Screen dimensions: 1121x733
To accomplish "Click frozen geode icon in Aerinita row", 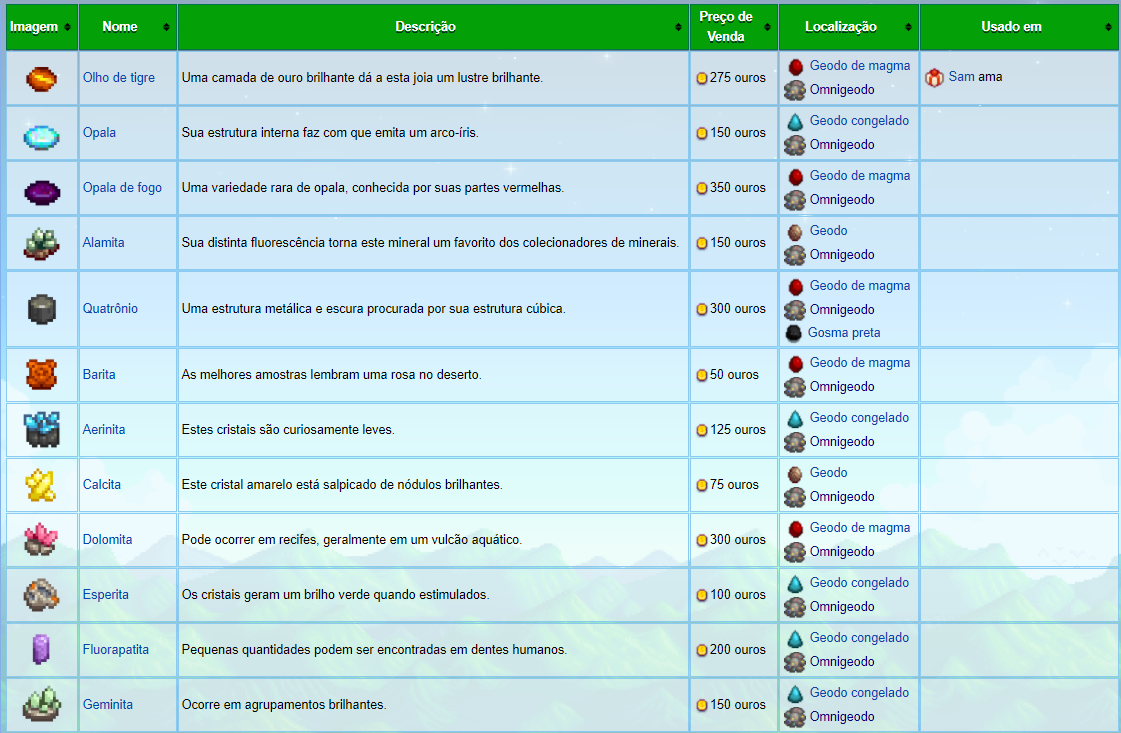I will [796, 418].
